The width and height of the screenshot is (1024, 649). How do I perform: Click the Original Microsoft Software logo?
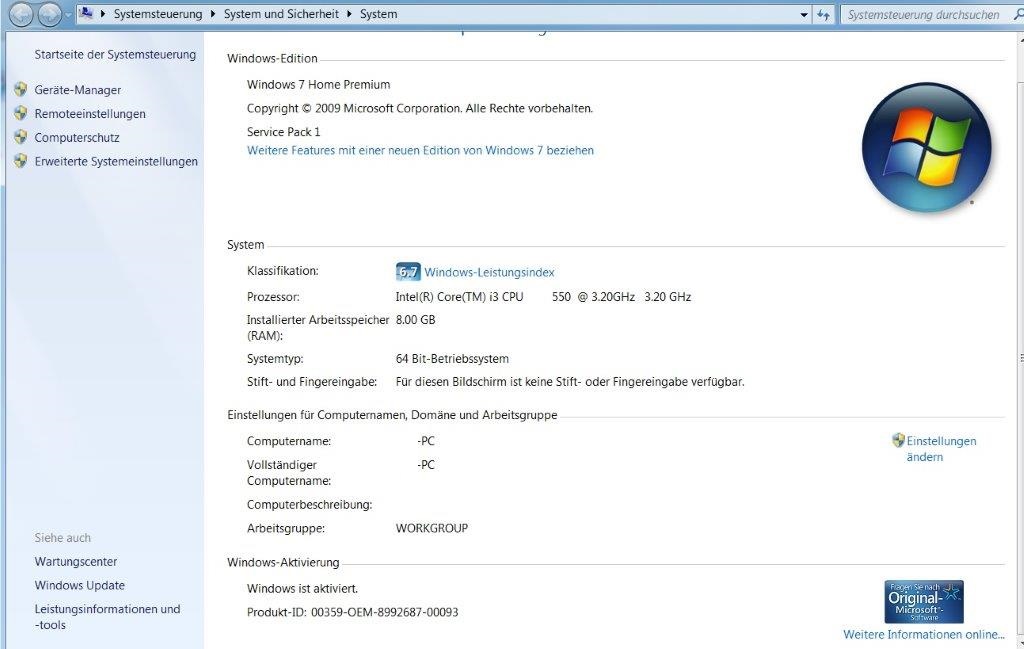click(923, 602)
